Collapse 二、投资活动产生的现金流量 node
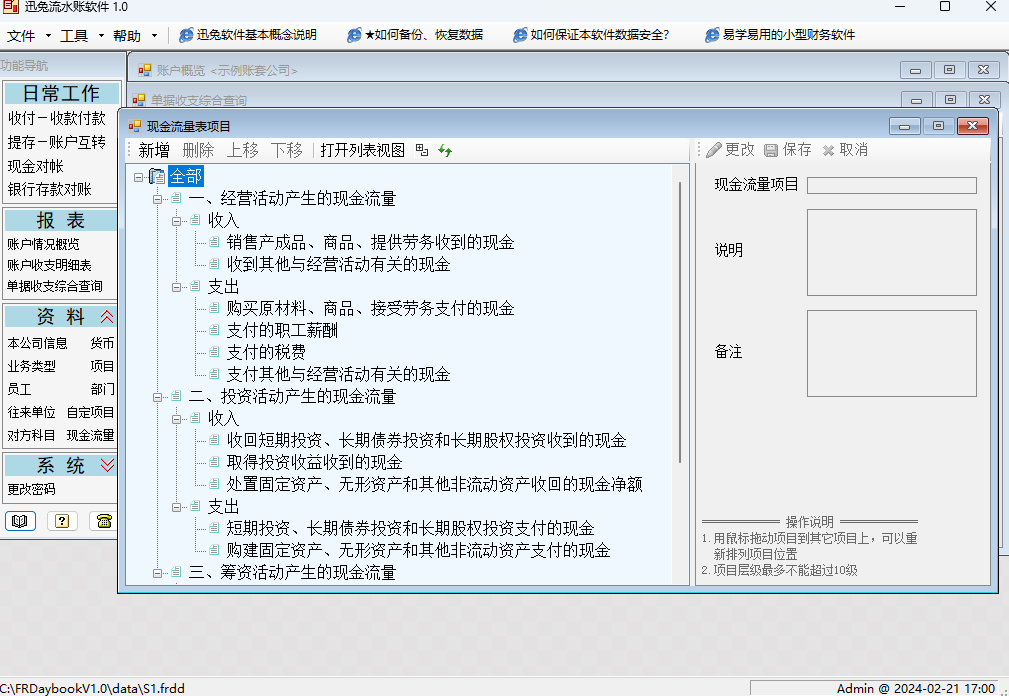Screen dimensions: 1009x696 pyautogui.click(x=158, y=397)
